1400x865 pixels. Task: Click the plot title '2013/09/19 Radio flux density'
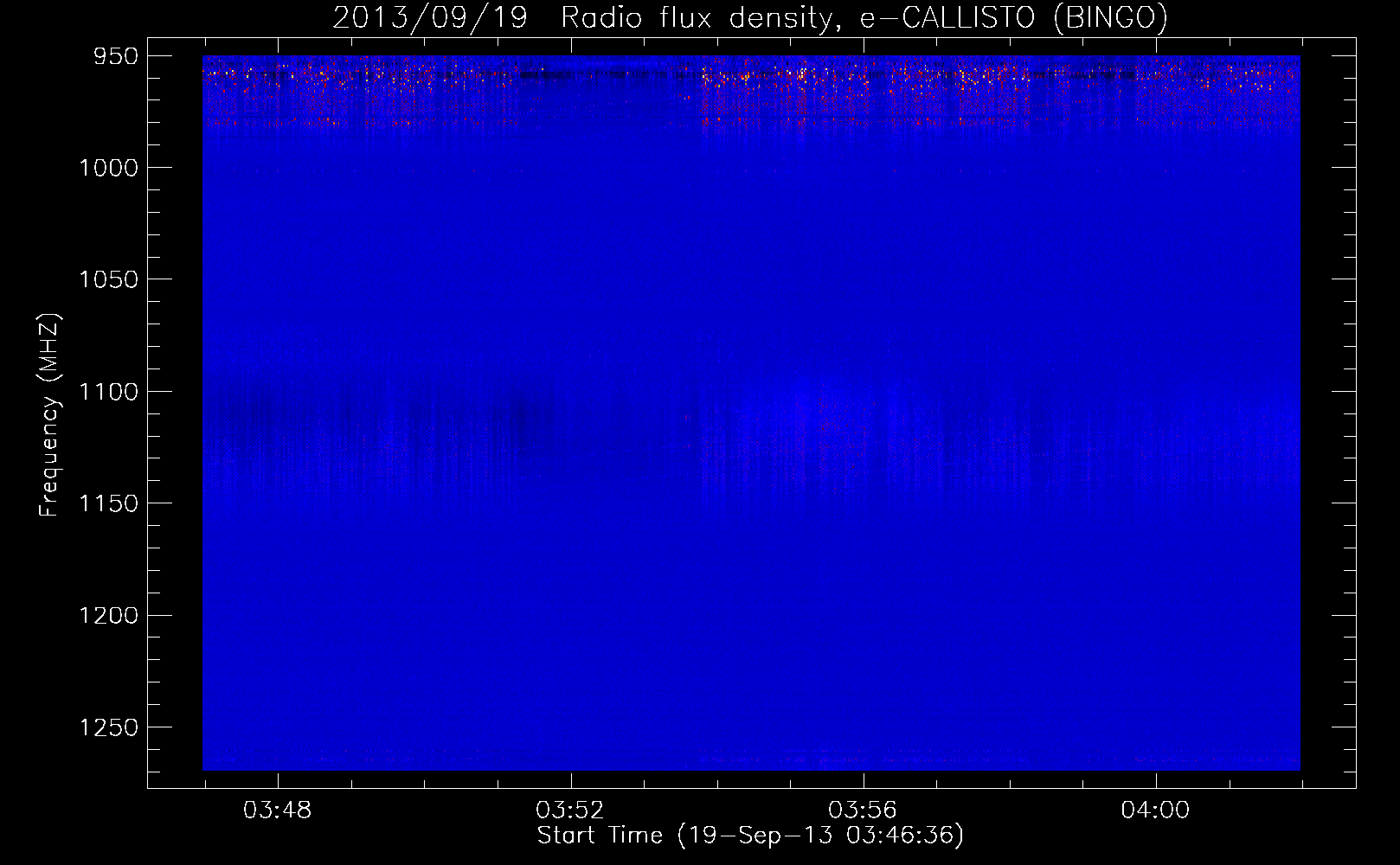coord(583,18)
